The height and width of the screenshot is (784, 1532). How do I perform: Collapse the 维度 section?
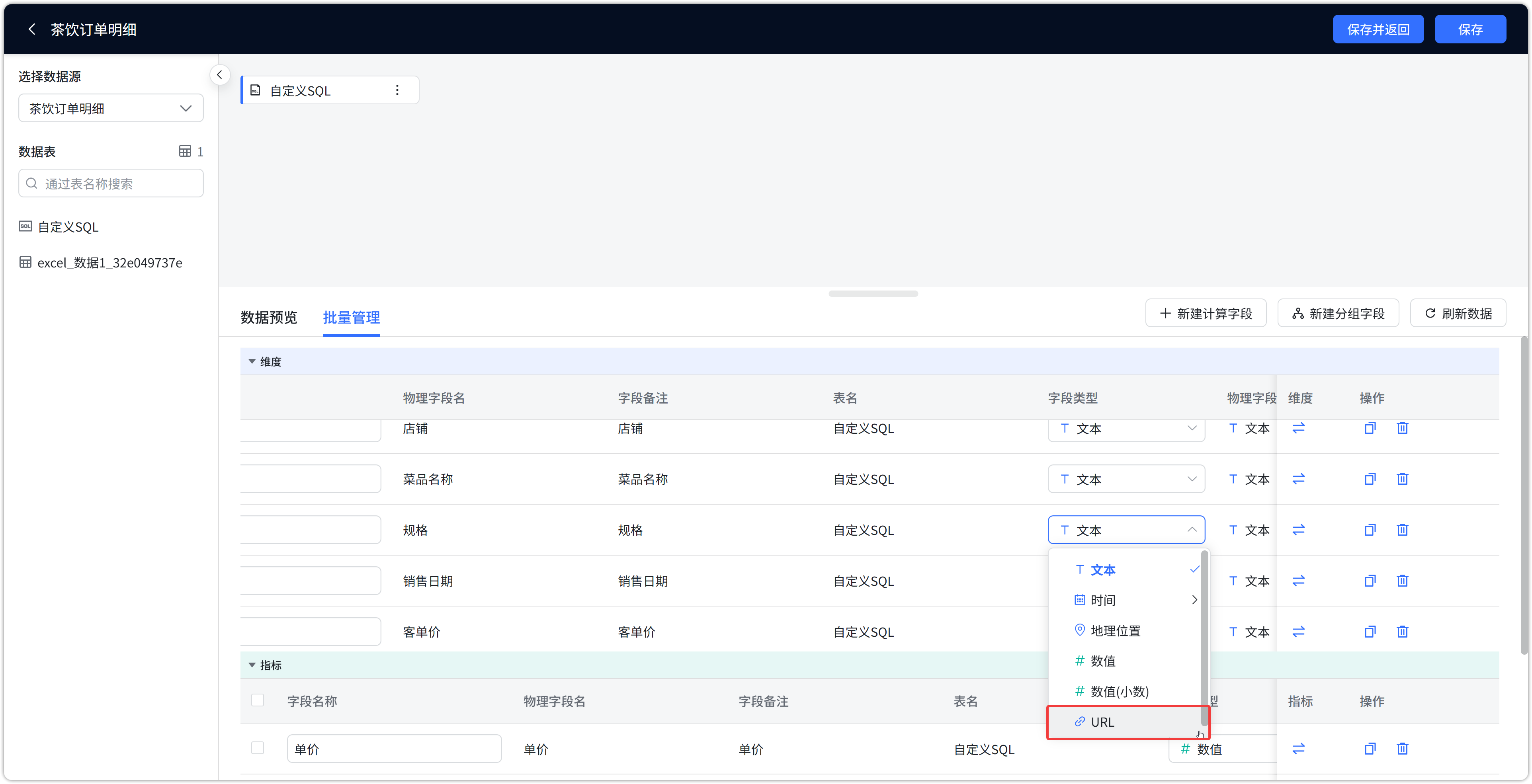pyautogui.click(x=252, y=361)
